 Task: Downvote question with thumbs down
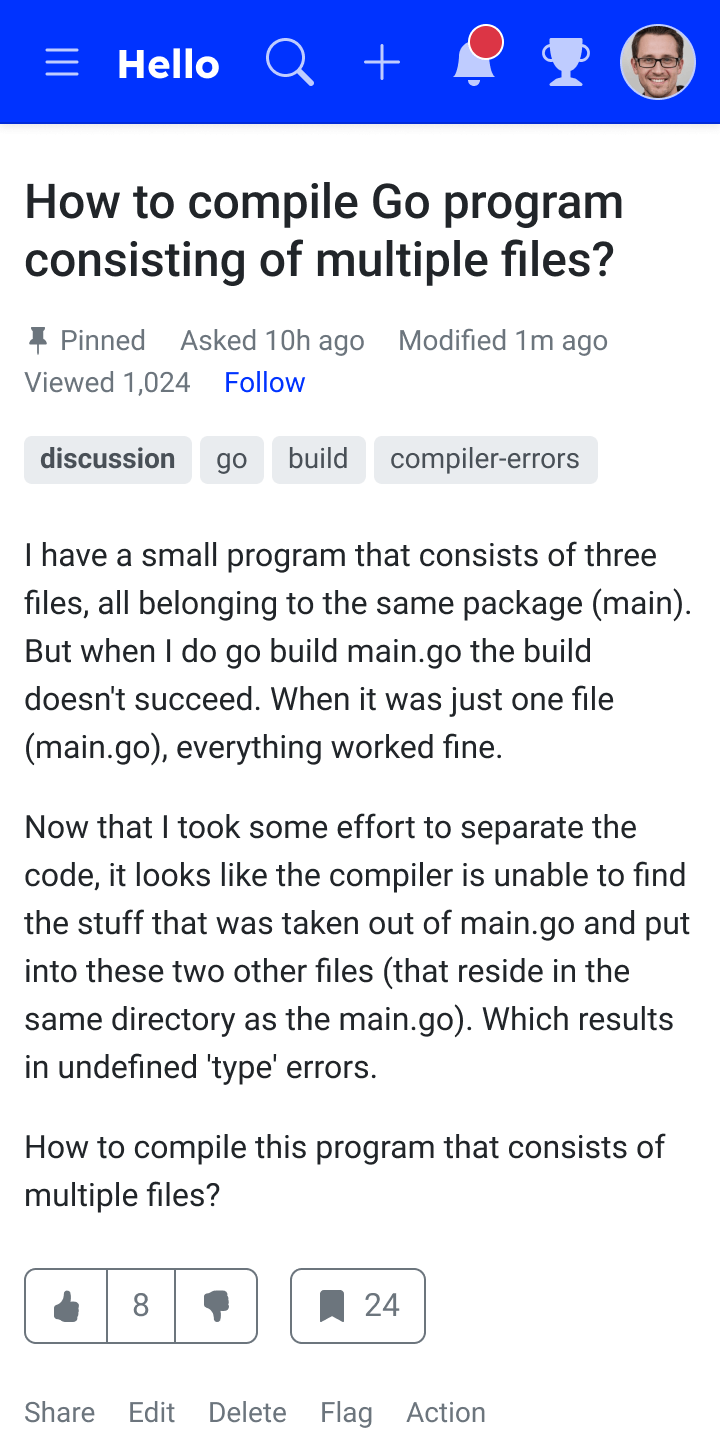pyautogui.click(x=216, y=1306)
